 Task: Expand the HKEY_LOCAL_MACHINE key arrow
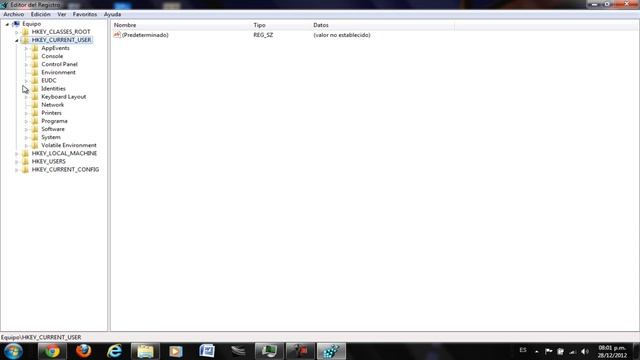[17, 154]
